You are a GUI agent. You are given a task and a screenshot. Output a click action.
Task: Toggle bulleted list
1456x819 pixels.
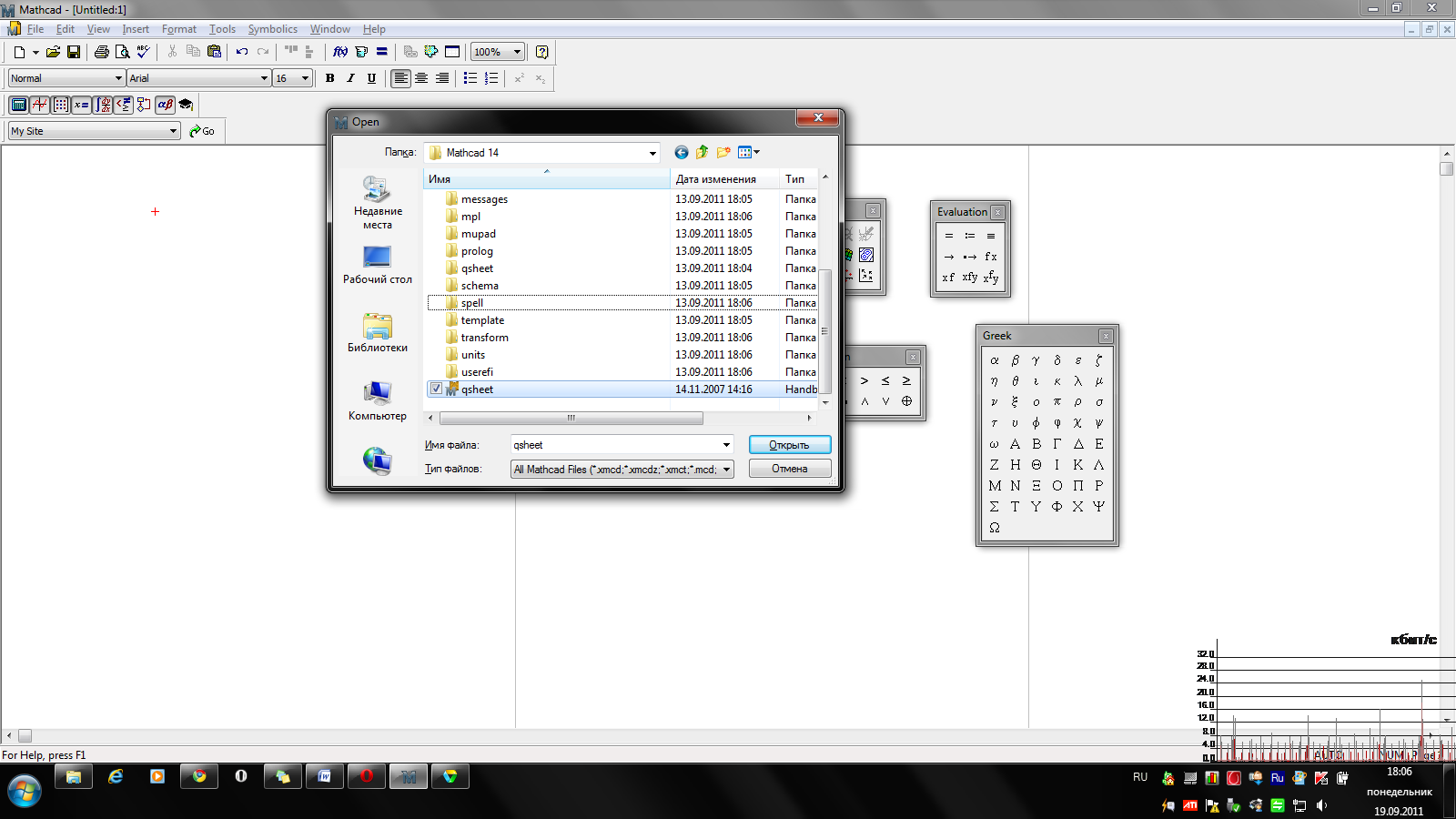[470, 78]
